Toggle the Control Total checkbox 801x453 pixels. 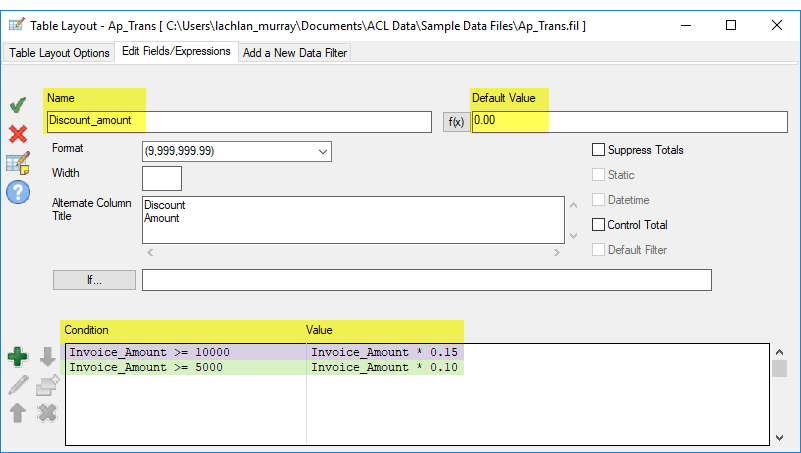pos(599,225)
